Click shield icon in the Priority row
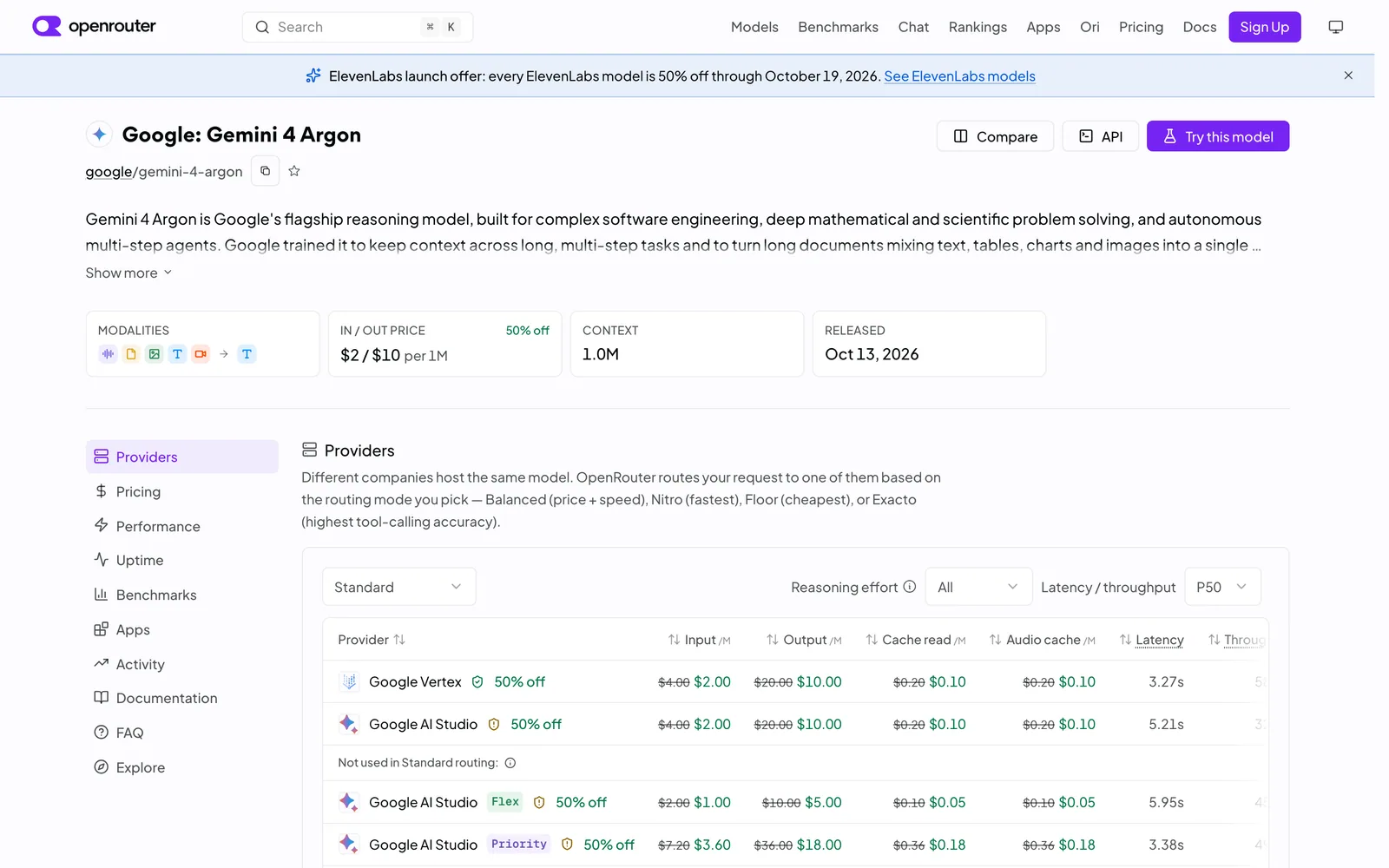1389x868 pixels. click(567, 845)
